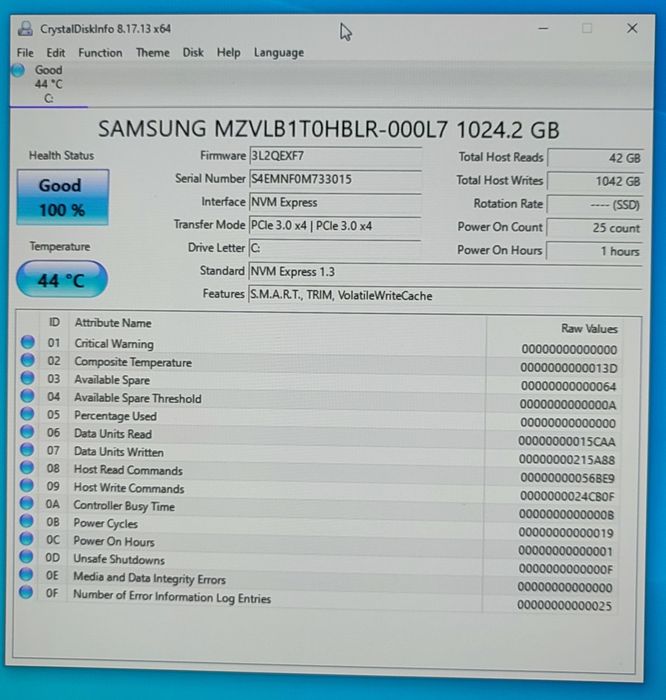
Task: Click the blue drive status orb beside Good 44 °C
Action: (x=18, y=70)
